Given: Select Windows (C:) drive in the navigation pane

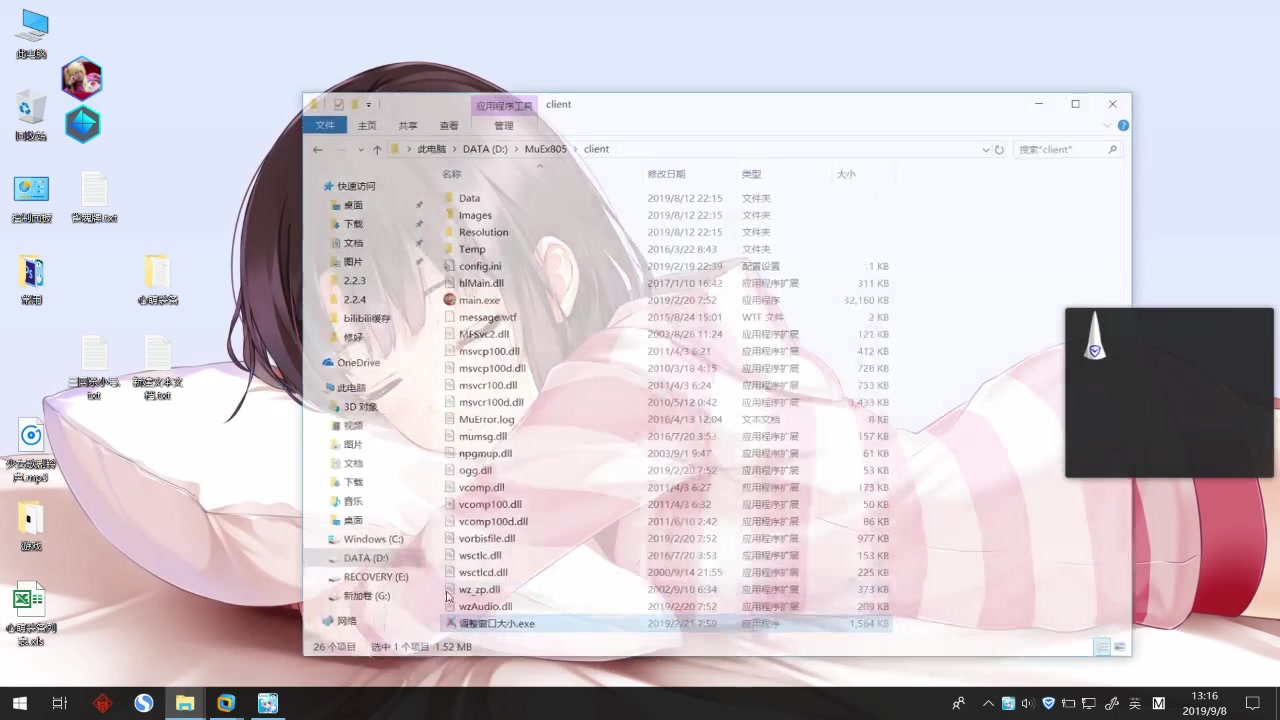Looking at the screenshot, I should (373, 539).
